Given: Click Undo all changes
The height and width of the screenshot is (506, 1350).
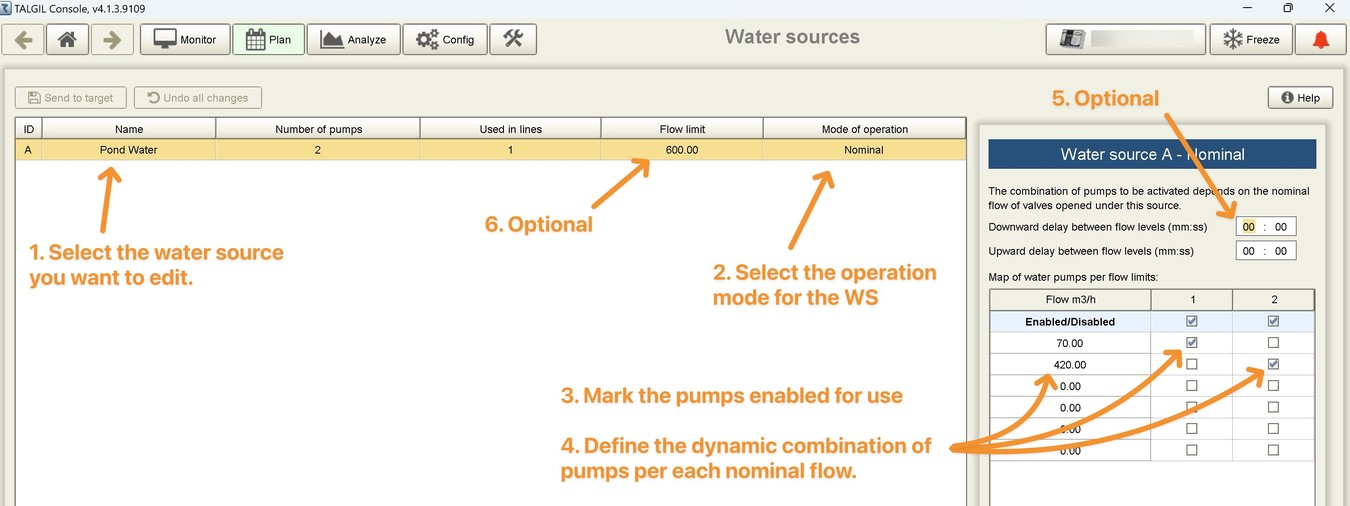Looking at the screenshot, I should (198, 97).
